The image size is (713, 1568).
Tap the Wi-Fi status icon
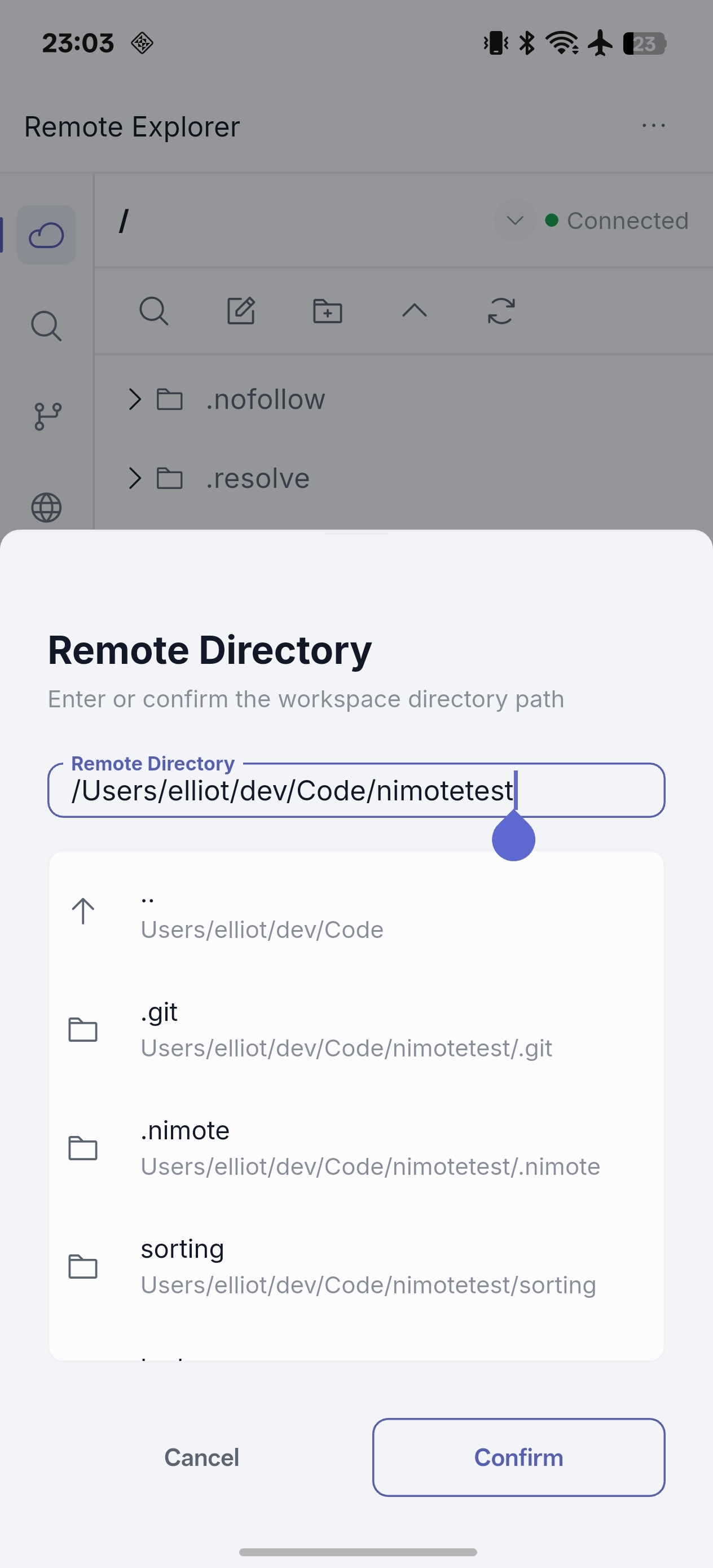[562, 43]
